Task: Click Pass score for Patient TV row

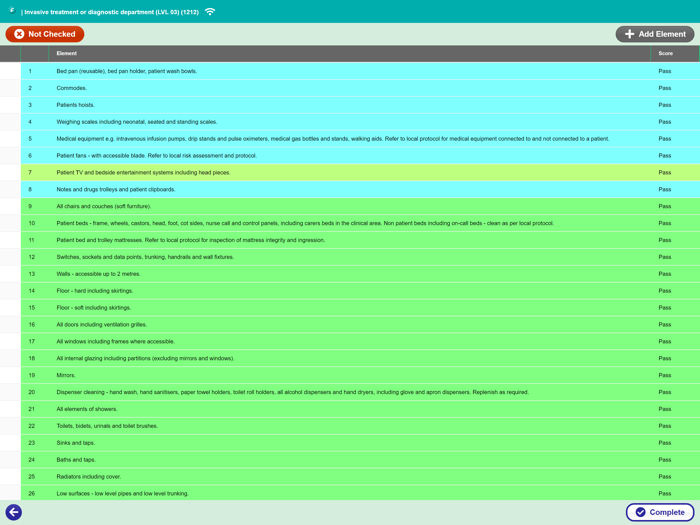Action: [665, 172]
